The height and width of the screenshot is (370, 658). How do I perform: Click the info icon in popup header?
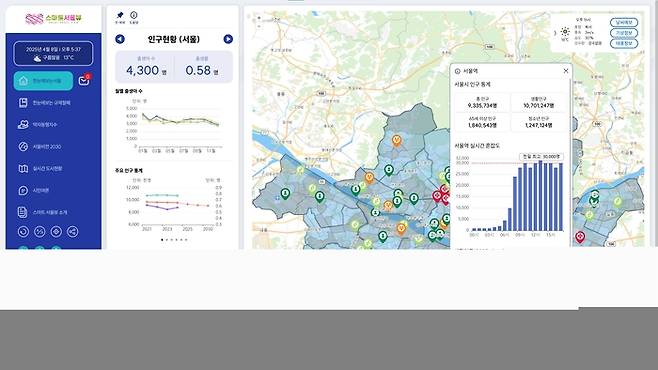[457, 71]
